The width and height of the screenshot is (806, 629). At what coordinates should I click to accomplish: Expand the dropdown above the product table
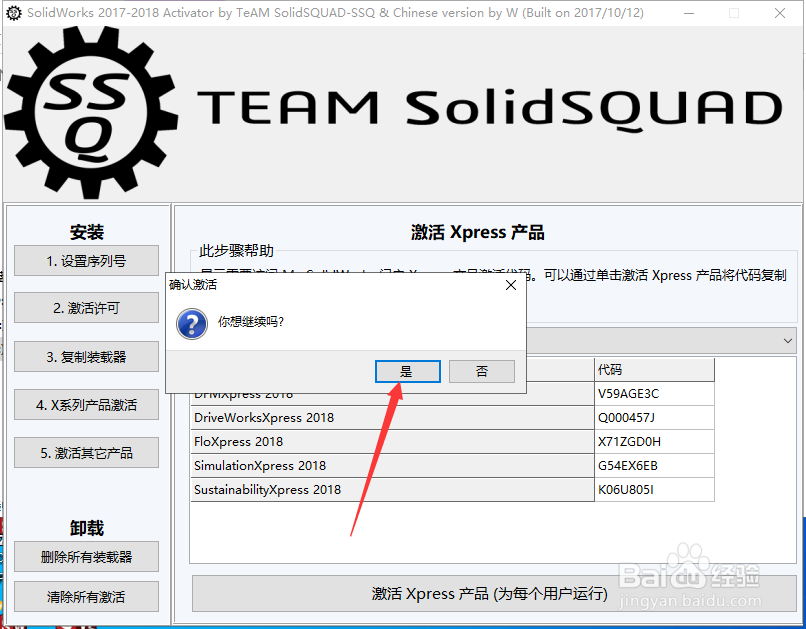click(x=787, y=341)
